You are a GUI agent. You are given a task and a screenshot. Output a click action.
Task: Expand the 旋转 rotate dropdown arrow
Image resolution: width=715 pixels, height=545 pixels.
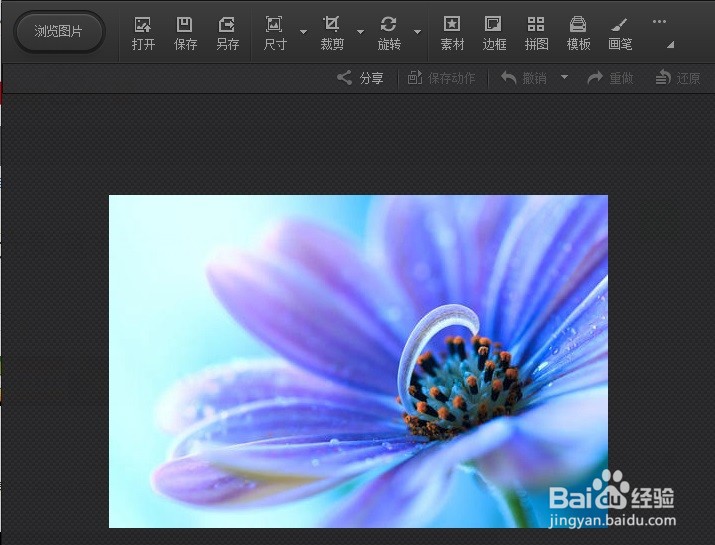click(417, 32)
